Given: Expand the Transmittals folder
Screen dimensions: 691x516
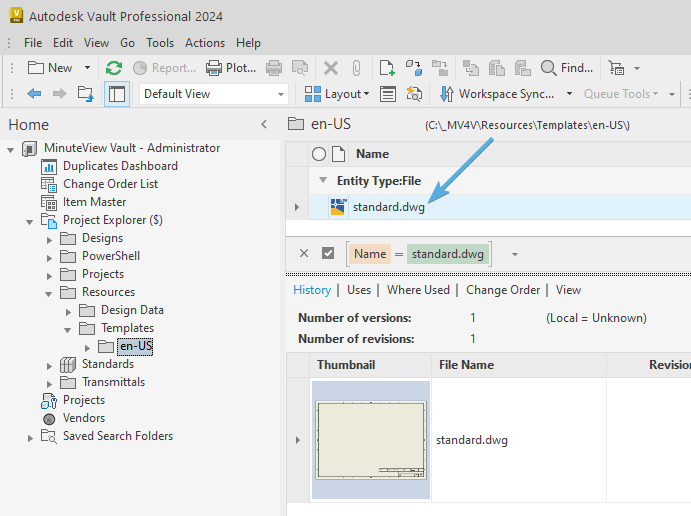Looking at the screenshot, I should 49,384.
